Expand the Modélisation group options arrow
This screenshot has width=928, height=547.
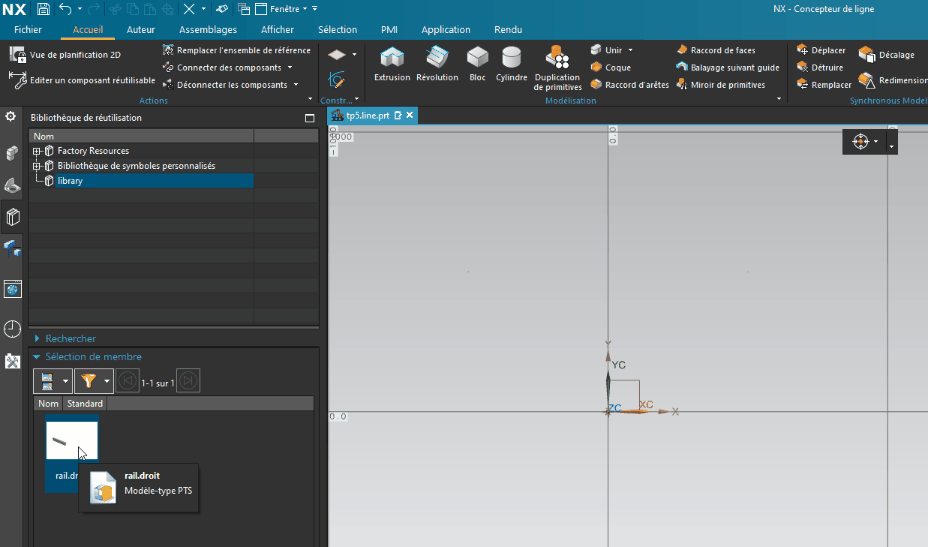779,99
